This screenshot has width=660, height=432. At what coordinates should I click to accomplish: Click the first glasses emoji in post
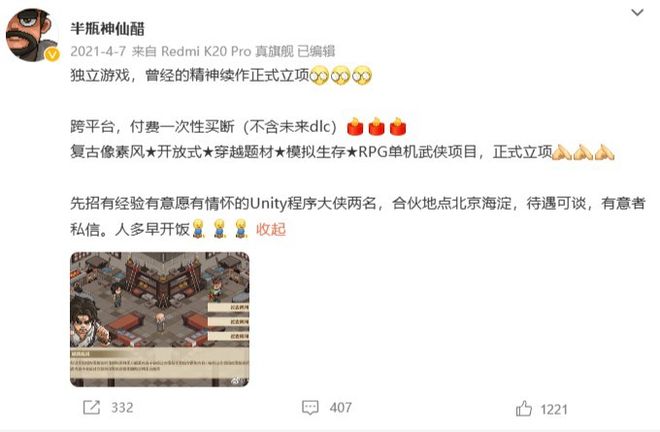click(x=319, y=76)
